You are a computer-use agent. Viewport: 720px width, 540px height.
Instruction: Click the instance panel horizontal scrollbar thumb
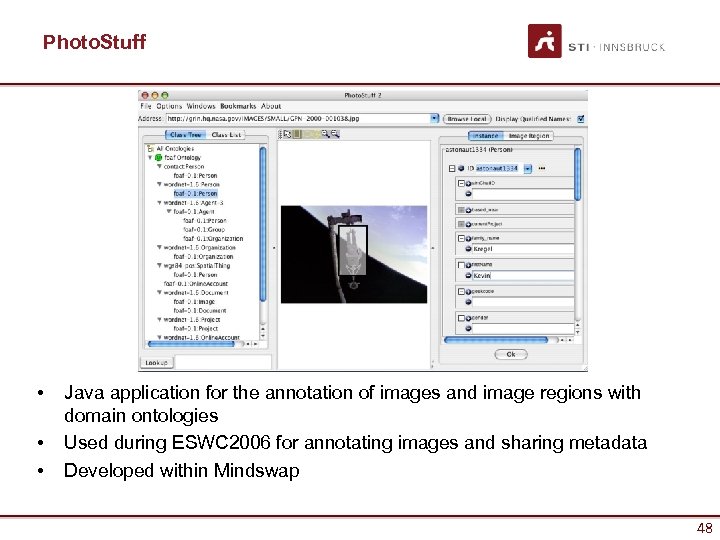coord(496,340)
